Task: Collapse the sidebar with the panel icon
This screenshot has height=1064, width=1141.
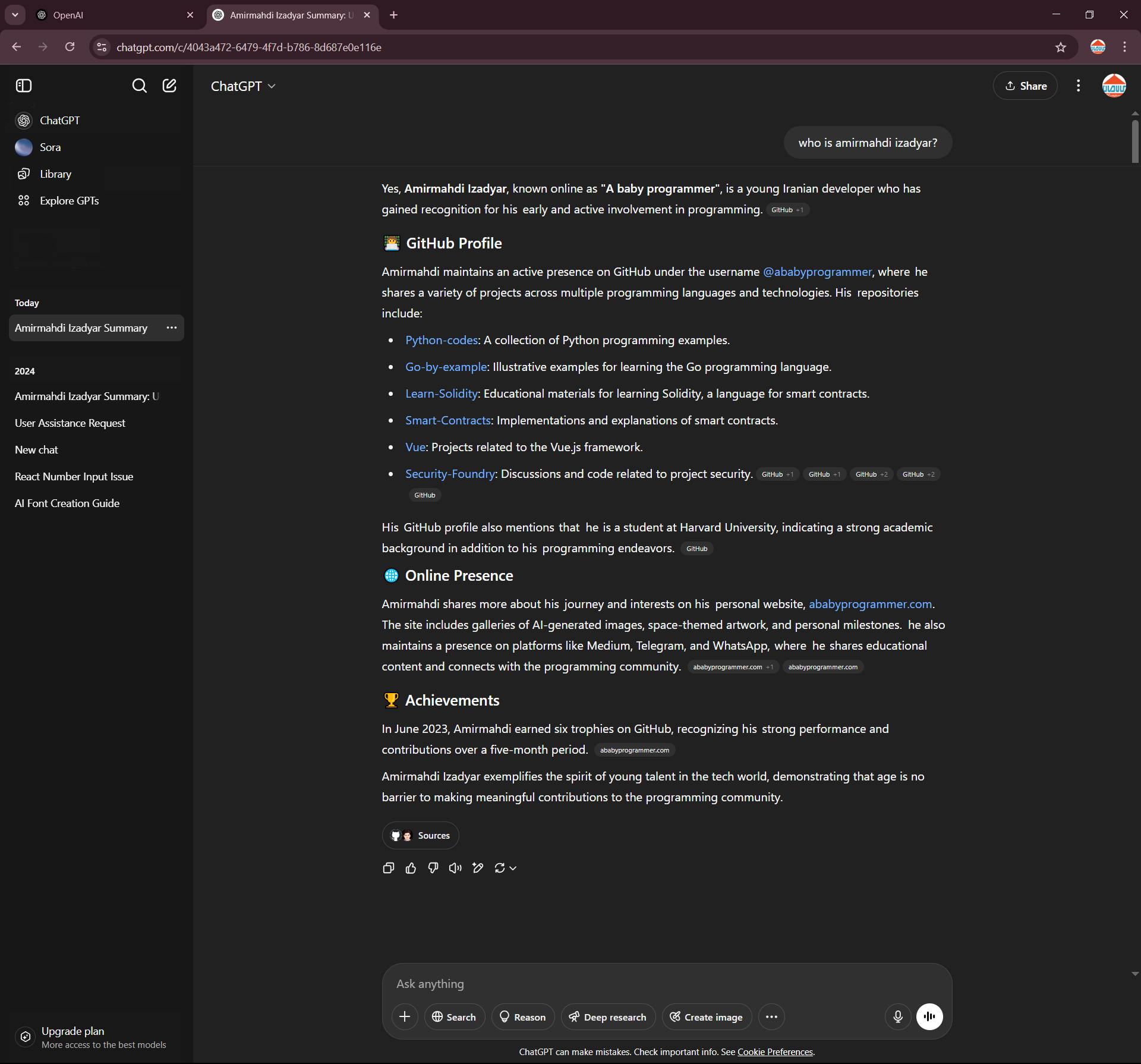Action: pyautogui.click(x=24, y=86)
